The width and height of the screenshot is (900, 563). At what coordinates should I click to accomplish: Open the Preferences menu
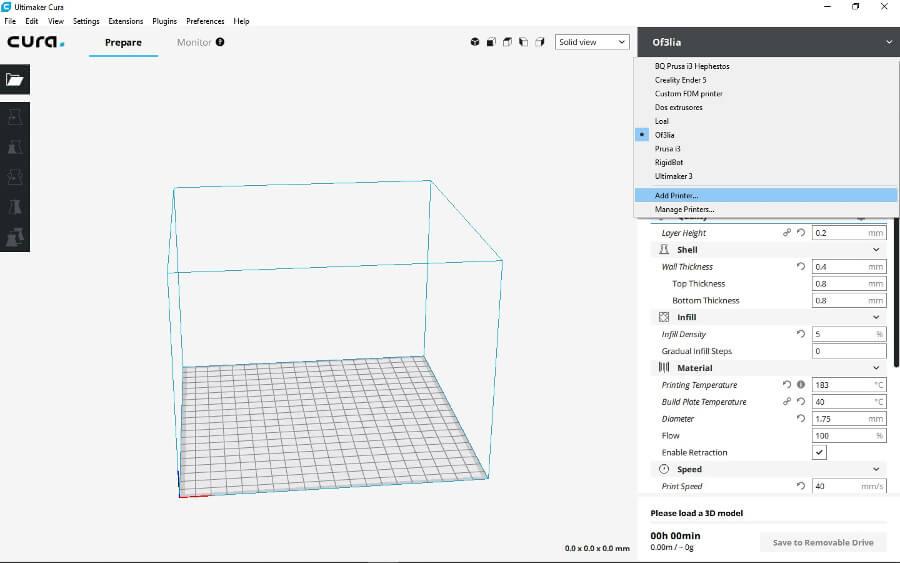point(205,21)
